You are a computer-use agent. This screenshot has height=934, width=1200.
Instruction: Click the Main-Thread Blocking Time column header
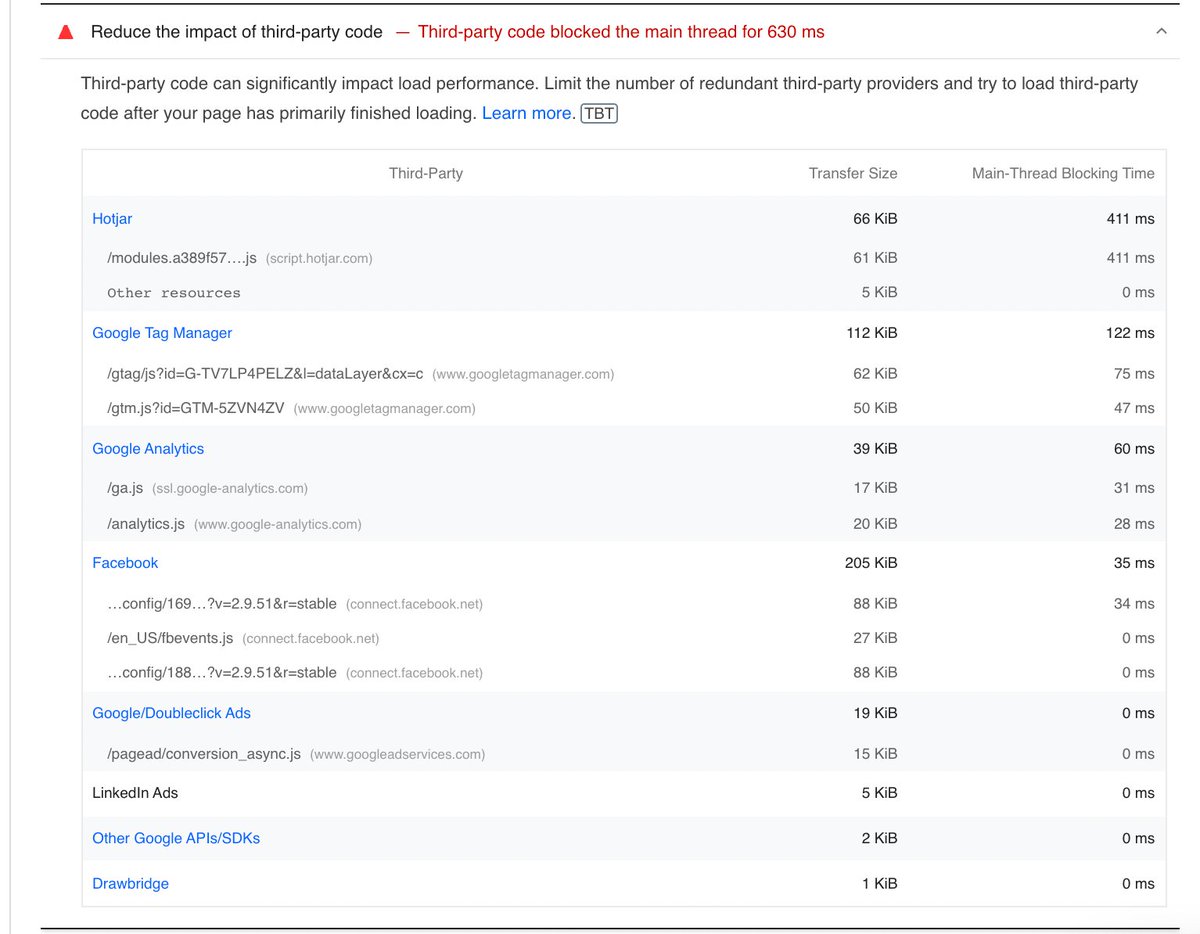1063,173
